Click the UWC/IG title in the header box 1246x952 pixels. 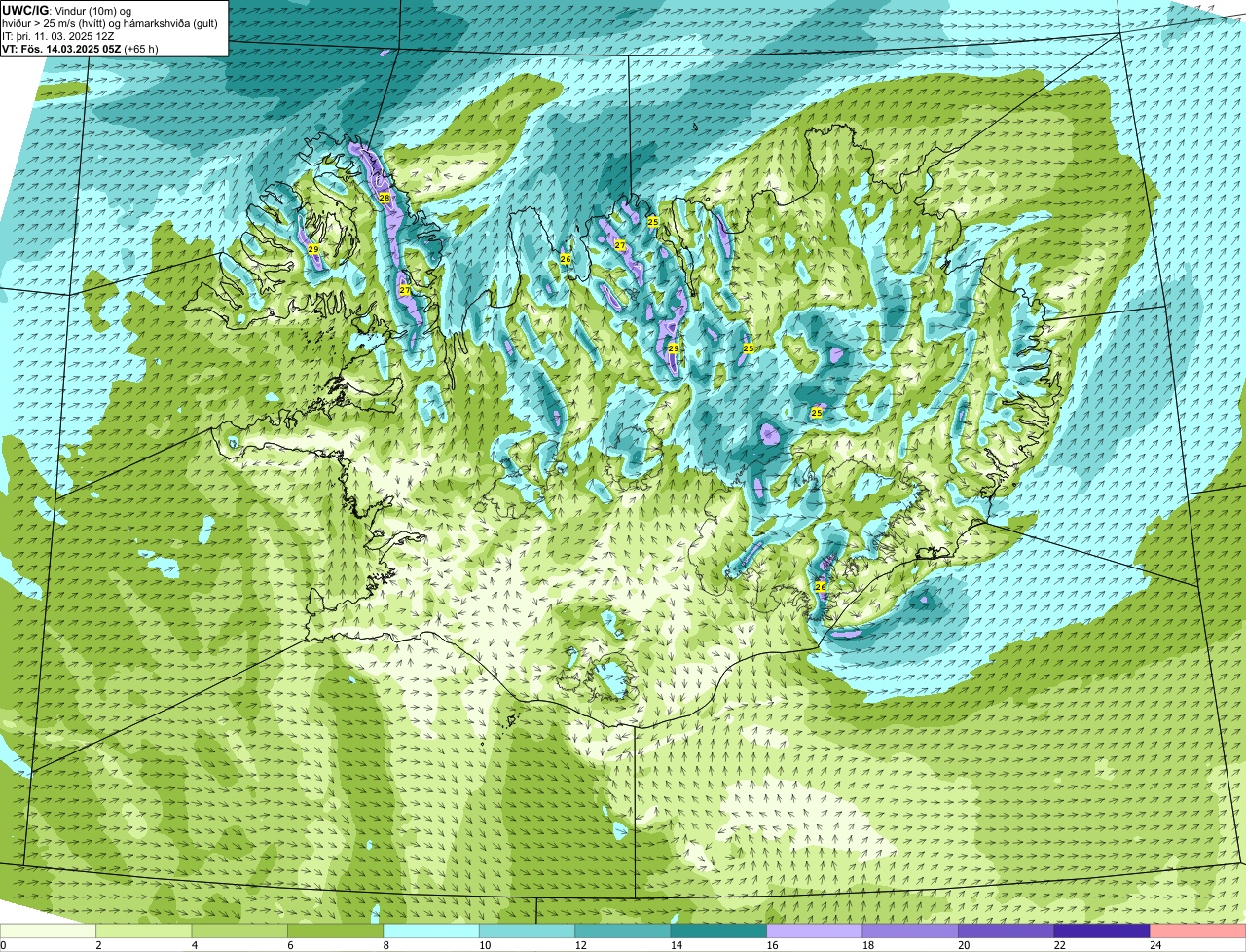[x=26, y=10]
